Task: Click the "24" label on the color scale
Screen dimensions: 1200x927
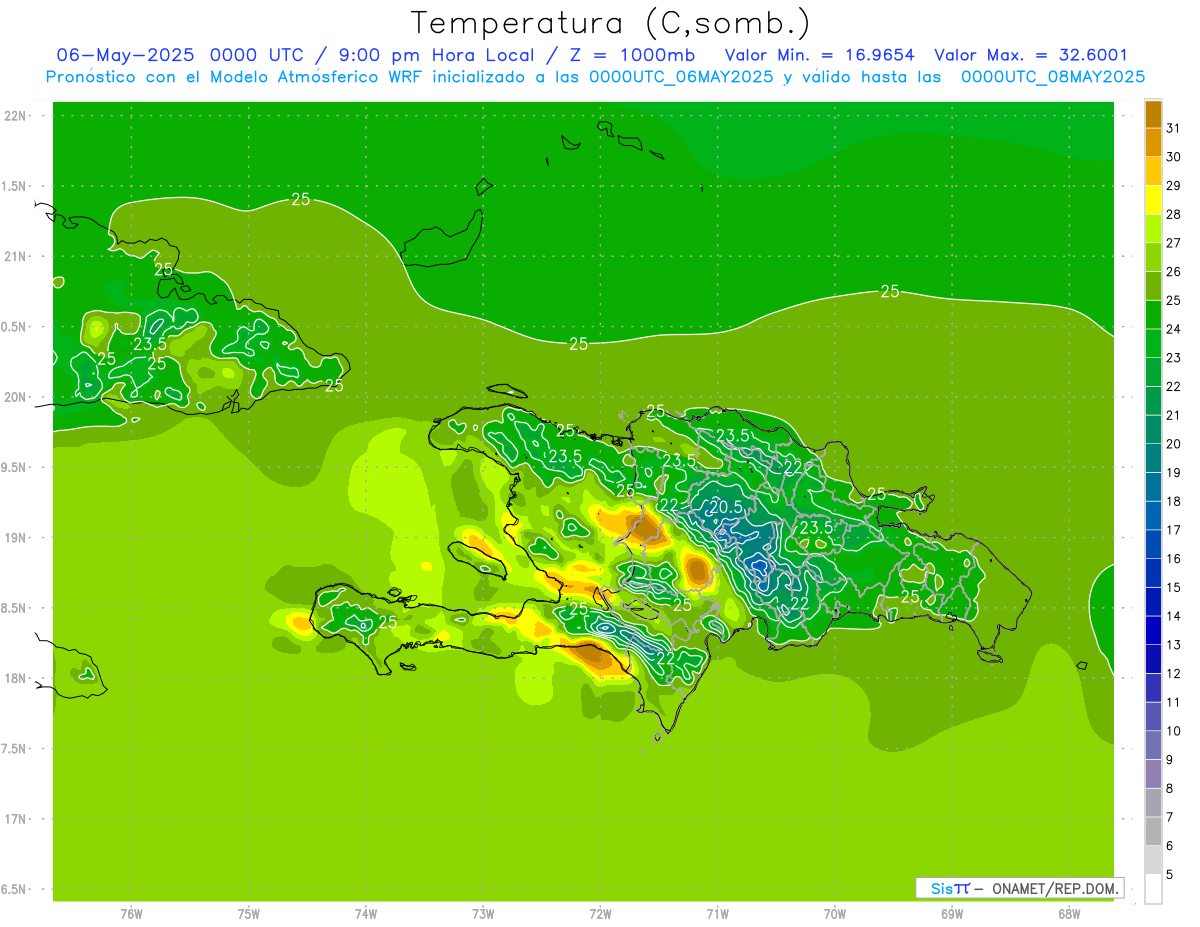Action: coord(1173,329)
